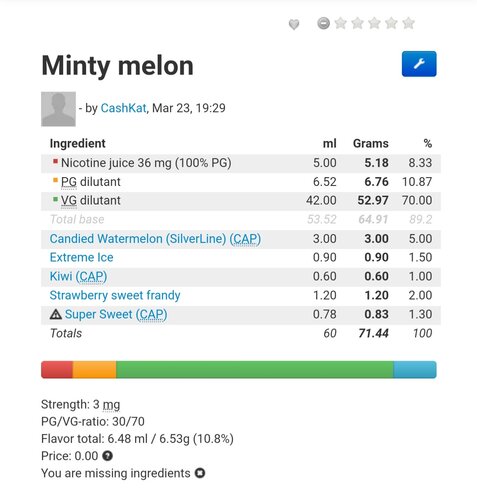The width and height of the screenshot is (477, 500).
Task: Click the author avatar placeholder image
Action: pos(58,109)
